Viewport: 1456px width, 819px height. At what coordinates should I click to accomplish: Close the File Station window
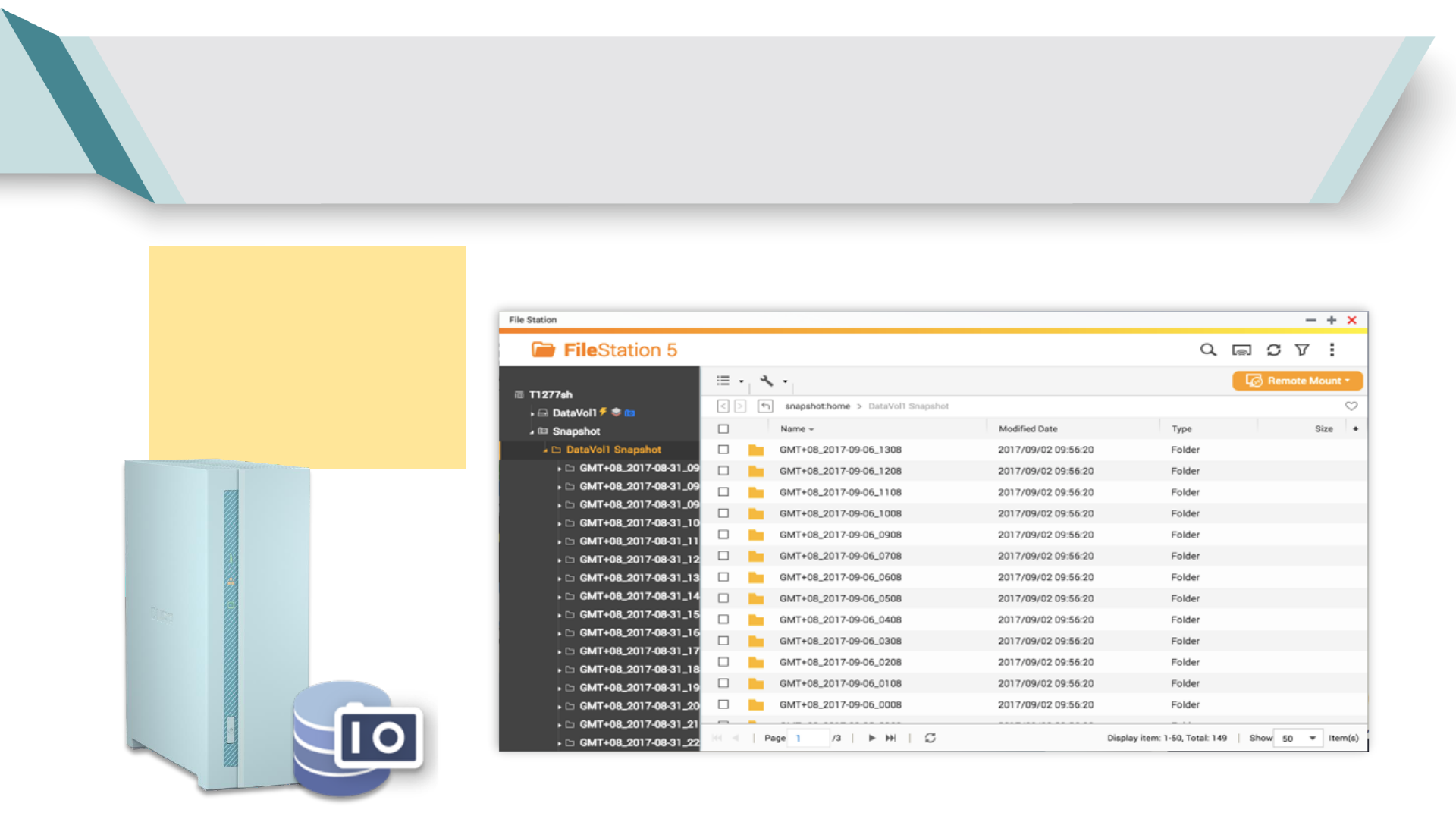1351,320
